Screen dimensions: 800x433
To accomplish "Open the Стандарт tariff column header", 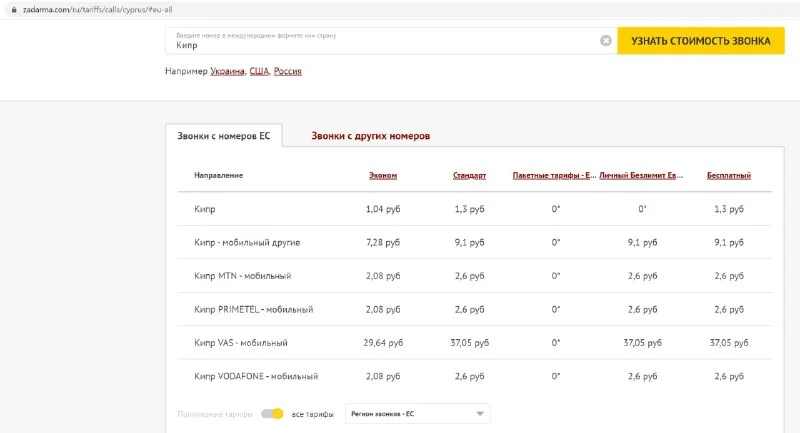I will click(x=469, y=176).
